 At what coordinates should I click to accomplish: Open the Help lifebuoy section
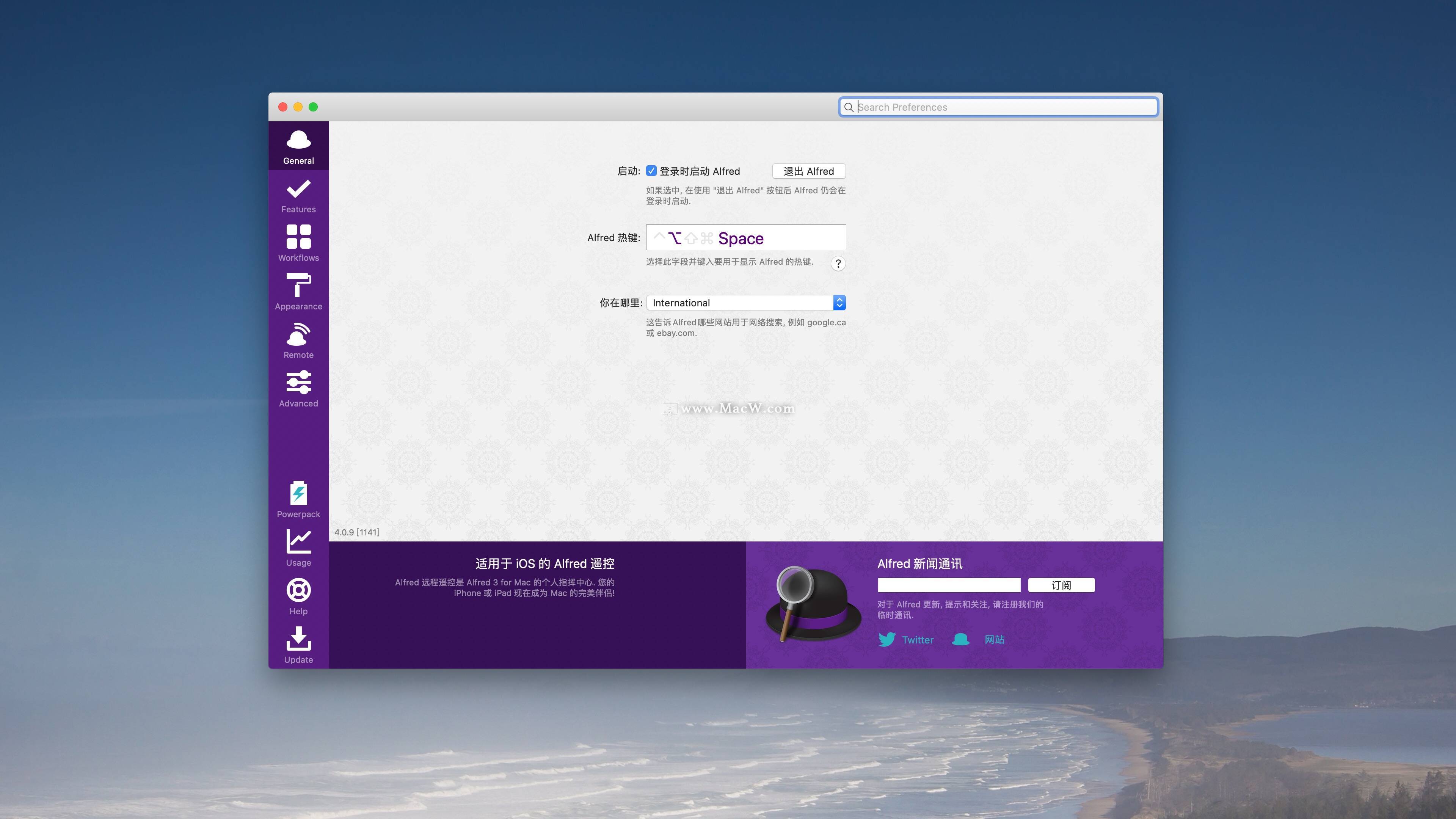click(x=298, y=597)
